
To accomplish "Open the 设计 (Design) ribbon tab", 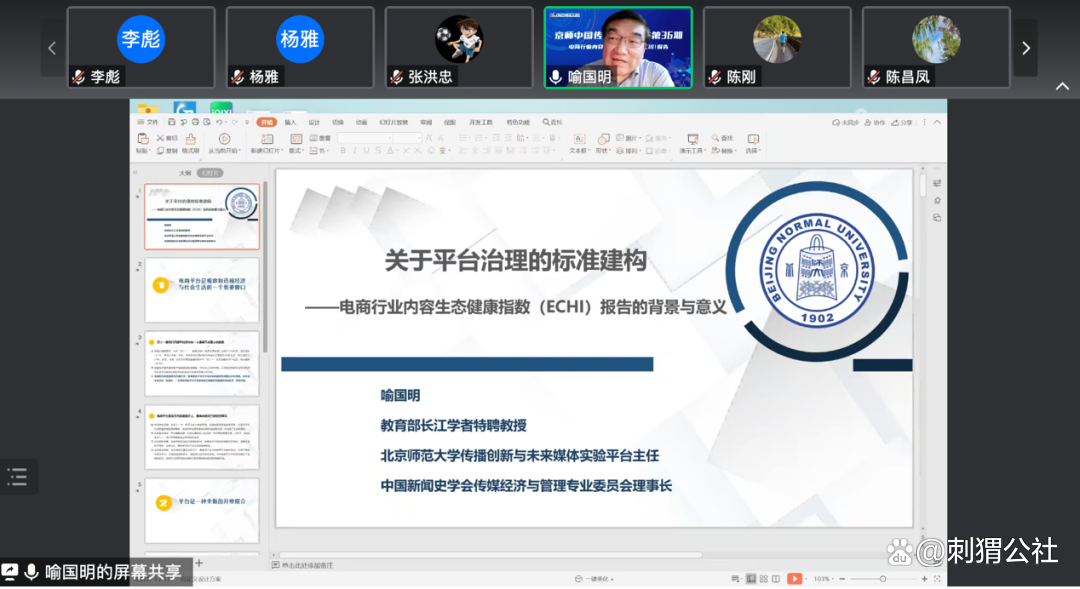I will point(314,122).
